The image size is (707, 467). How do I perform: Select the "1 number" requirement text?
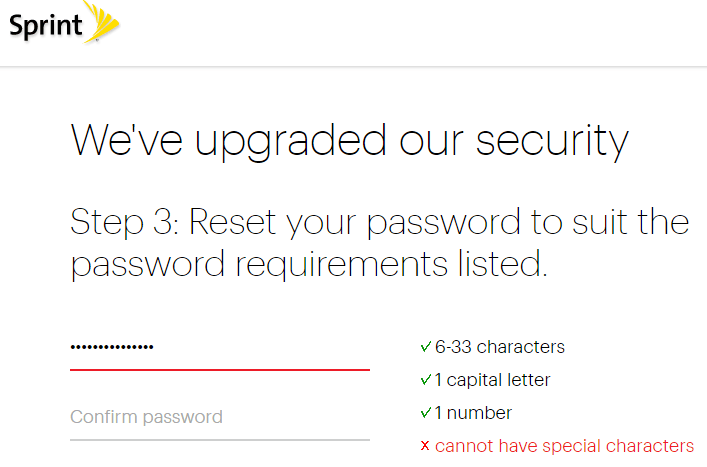pos(473,413)
